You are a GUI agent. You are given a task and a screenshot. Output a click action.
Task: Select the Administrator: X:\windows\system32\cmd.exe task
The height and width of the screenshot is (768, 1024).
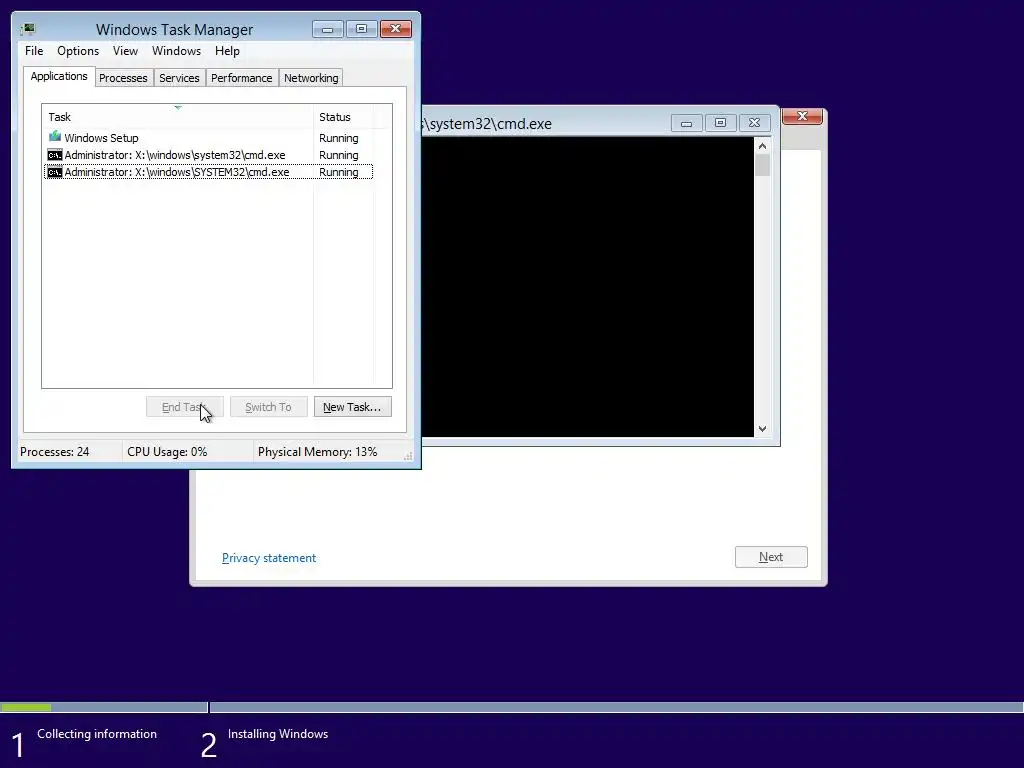click(208, 155)
